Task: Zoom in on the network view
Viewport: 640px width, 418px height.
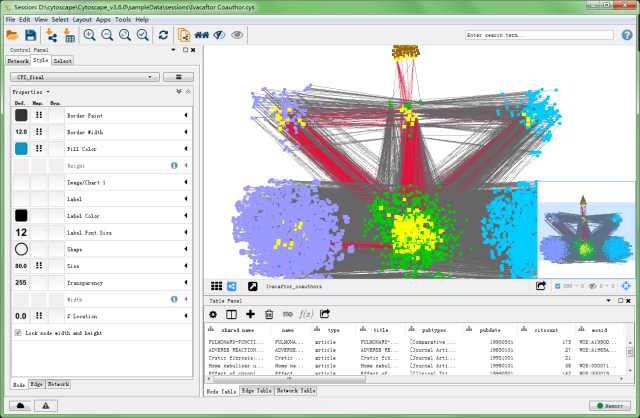Action: tap(90, 35)
